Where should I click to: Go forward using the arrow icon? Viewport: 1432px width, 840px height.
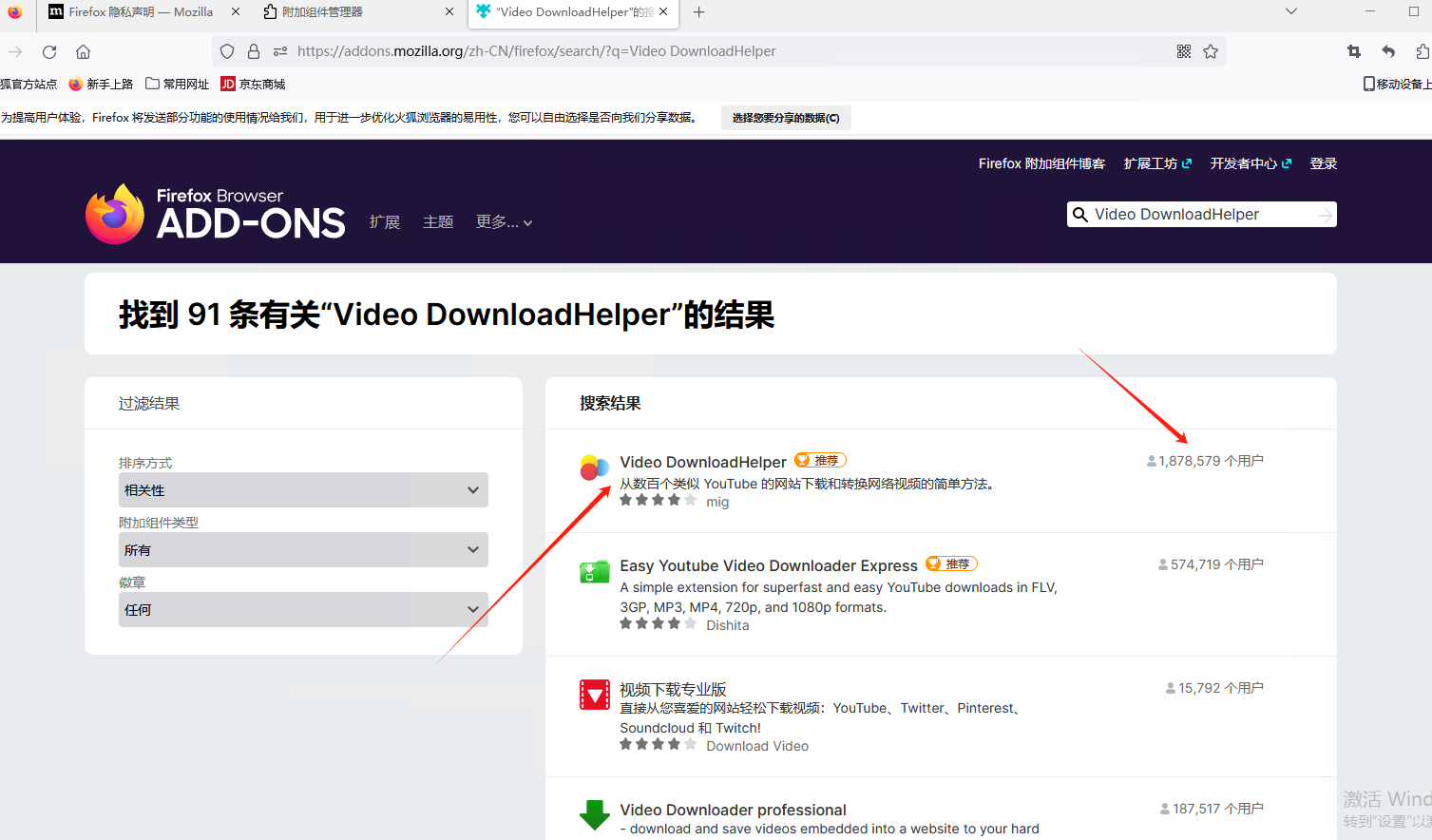tap(15, 51)
